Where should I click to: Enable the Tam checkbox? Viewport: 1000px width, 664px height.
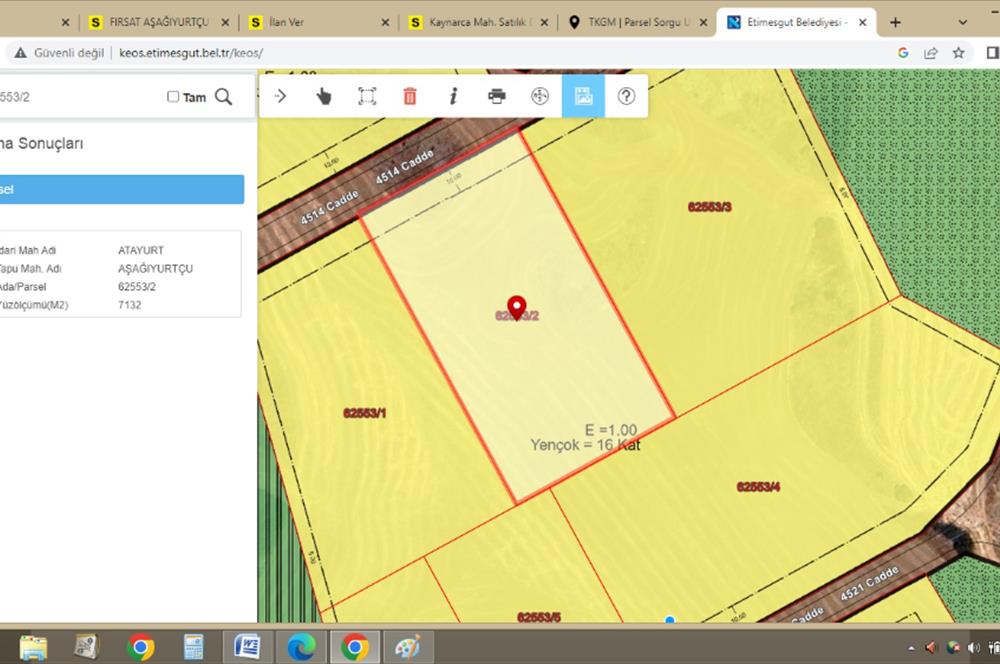click(x=173, y=97)
